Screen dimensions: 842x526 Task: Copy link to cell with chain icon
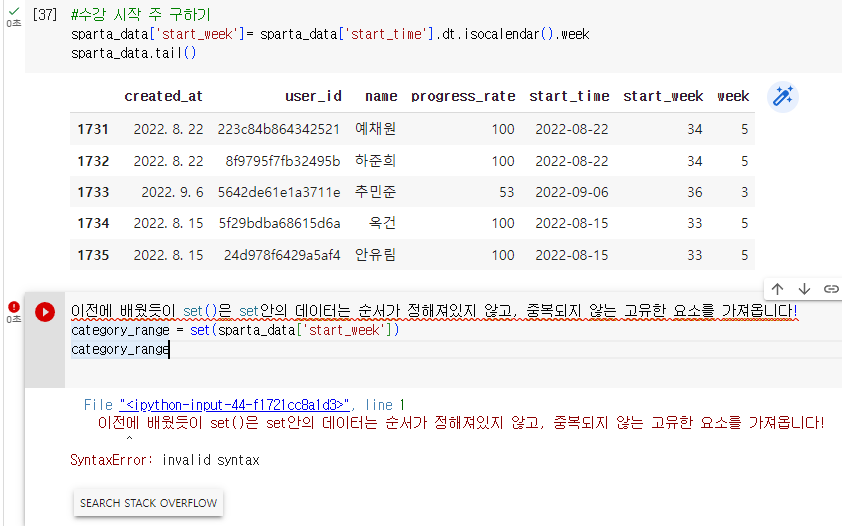pos(831,289)
